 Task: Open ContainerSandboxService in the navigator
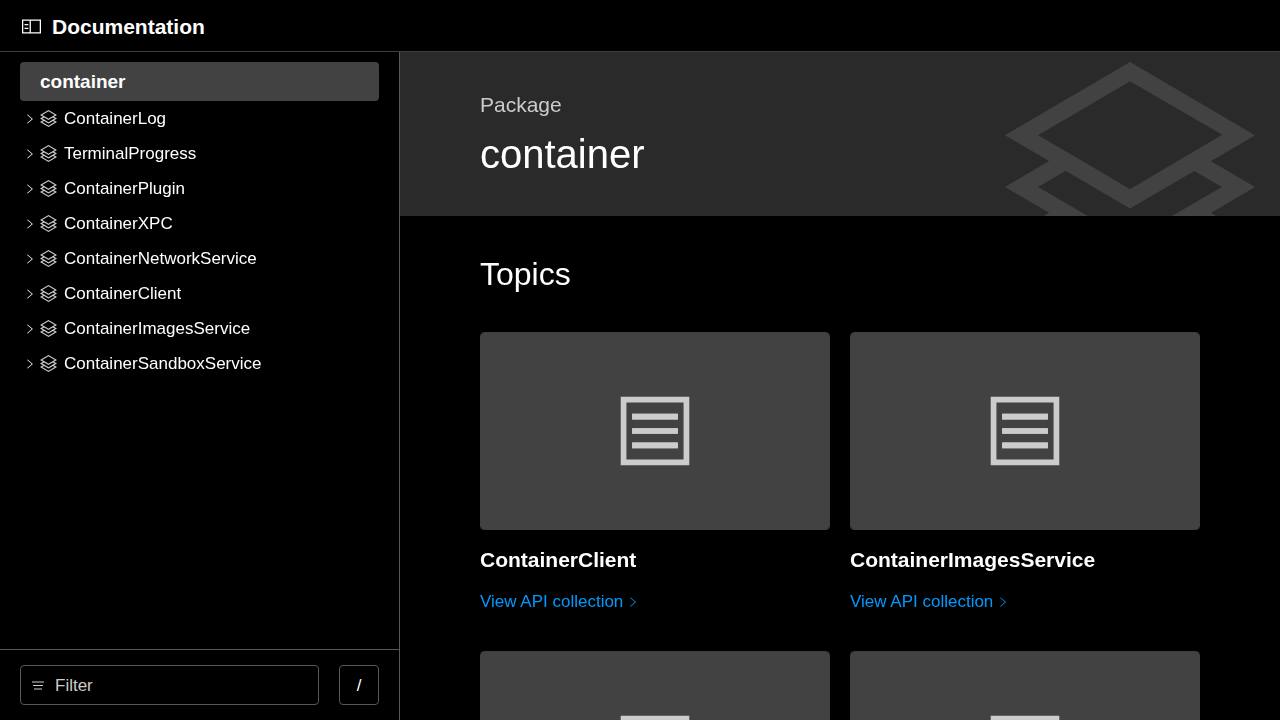(x=162, y=363)
